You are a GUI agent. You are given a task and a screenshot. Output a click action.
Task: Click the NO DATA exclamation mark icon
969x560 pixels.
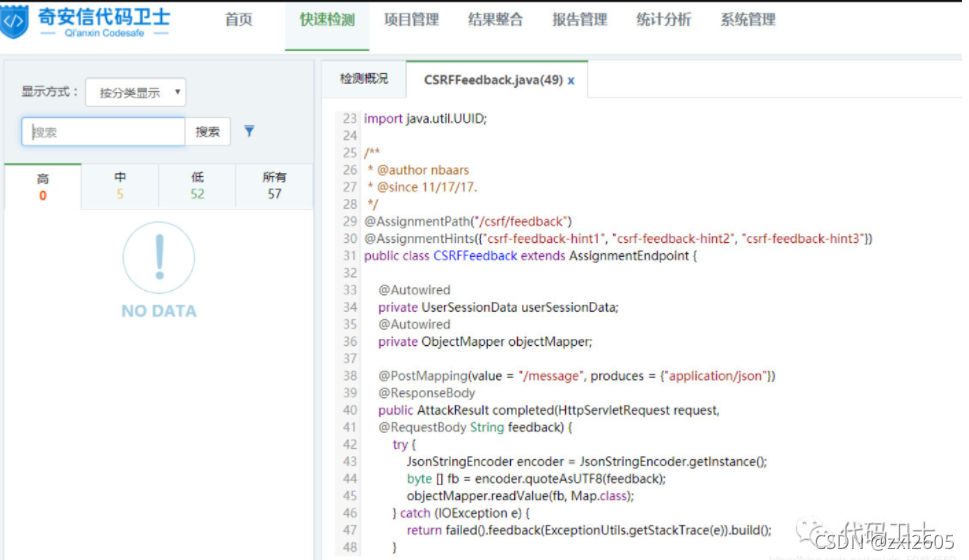click(x=159, y=258)
